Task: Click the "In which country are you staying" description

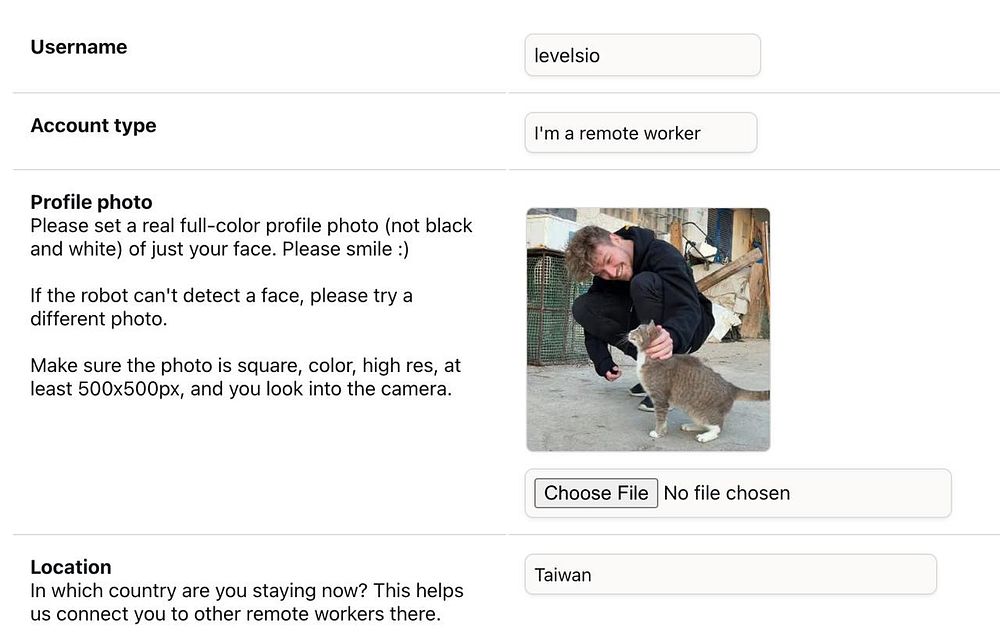Action: coord(246,602)
